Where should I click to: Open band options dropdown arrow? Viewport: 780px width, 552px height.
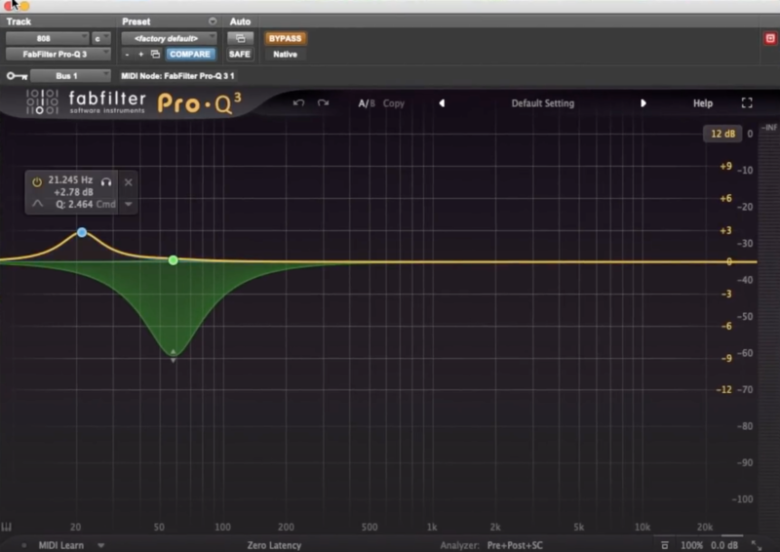coord(128,204)
